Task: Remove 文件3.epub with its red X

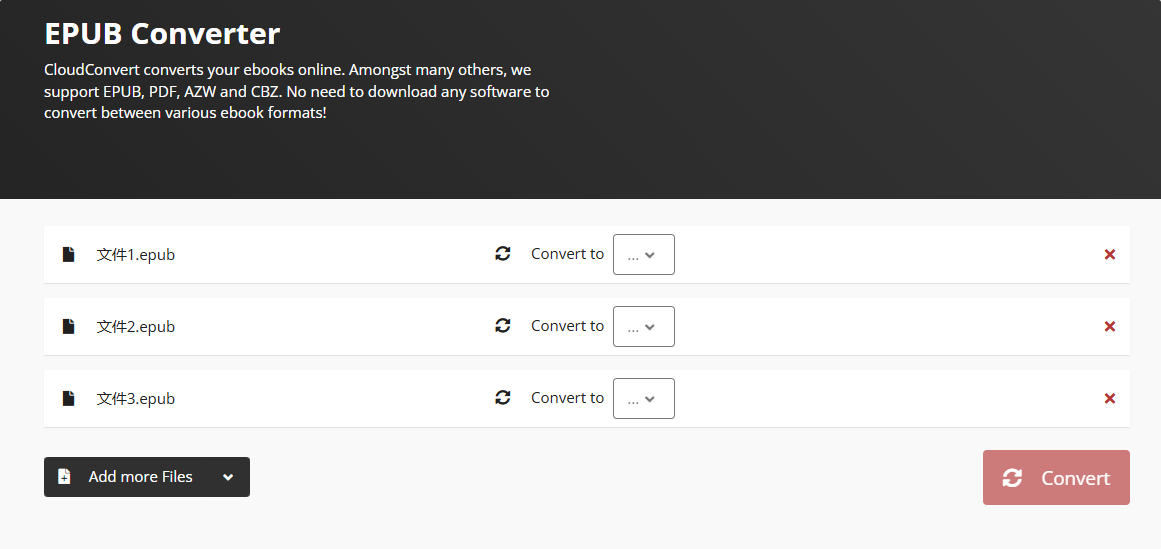Action: coord(1109,398)
